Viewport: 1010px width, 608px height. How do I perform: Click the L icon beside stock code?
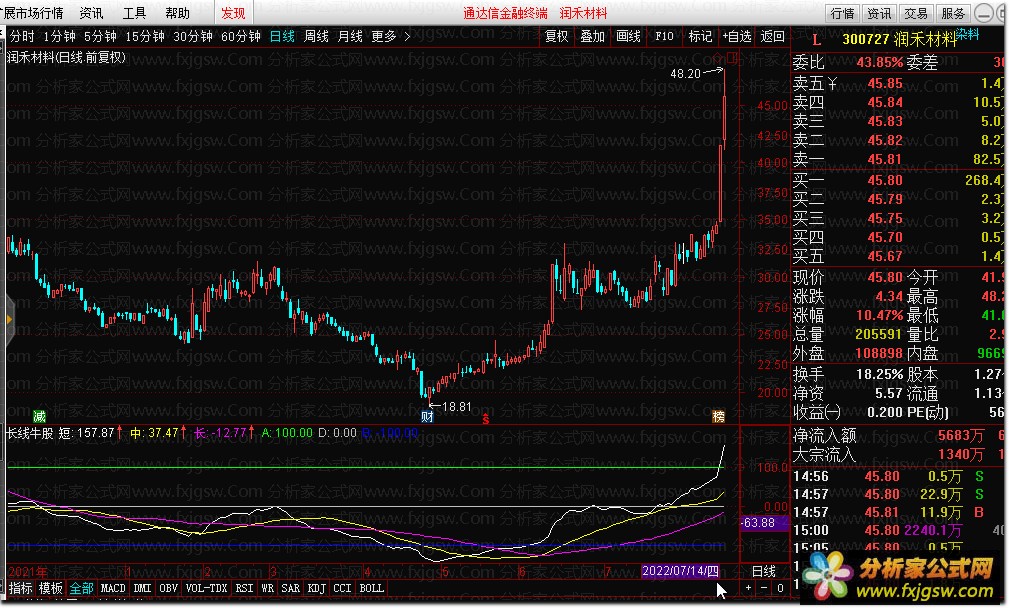click(x=816, y=39)
